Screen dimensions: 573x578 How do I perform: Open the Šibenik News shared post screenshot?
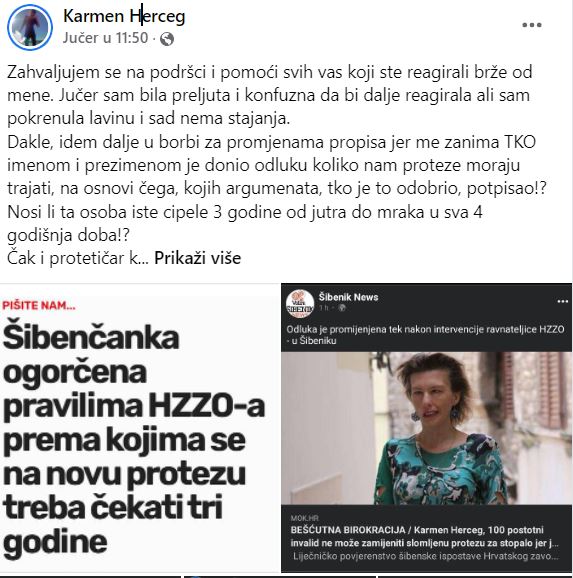coord(426,428)
